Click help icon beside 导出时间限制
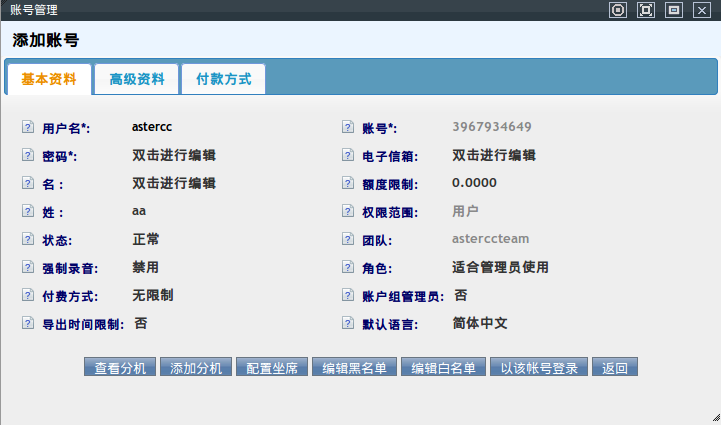The image size is (721, 425). (27, 325)
